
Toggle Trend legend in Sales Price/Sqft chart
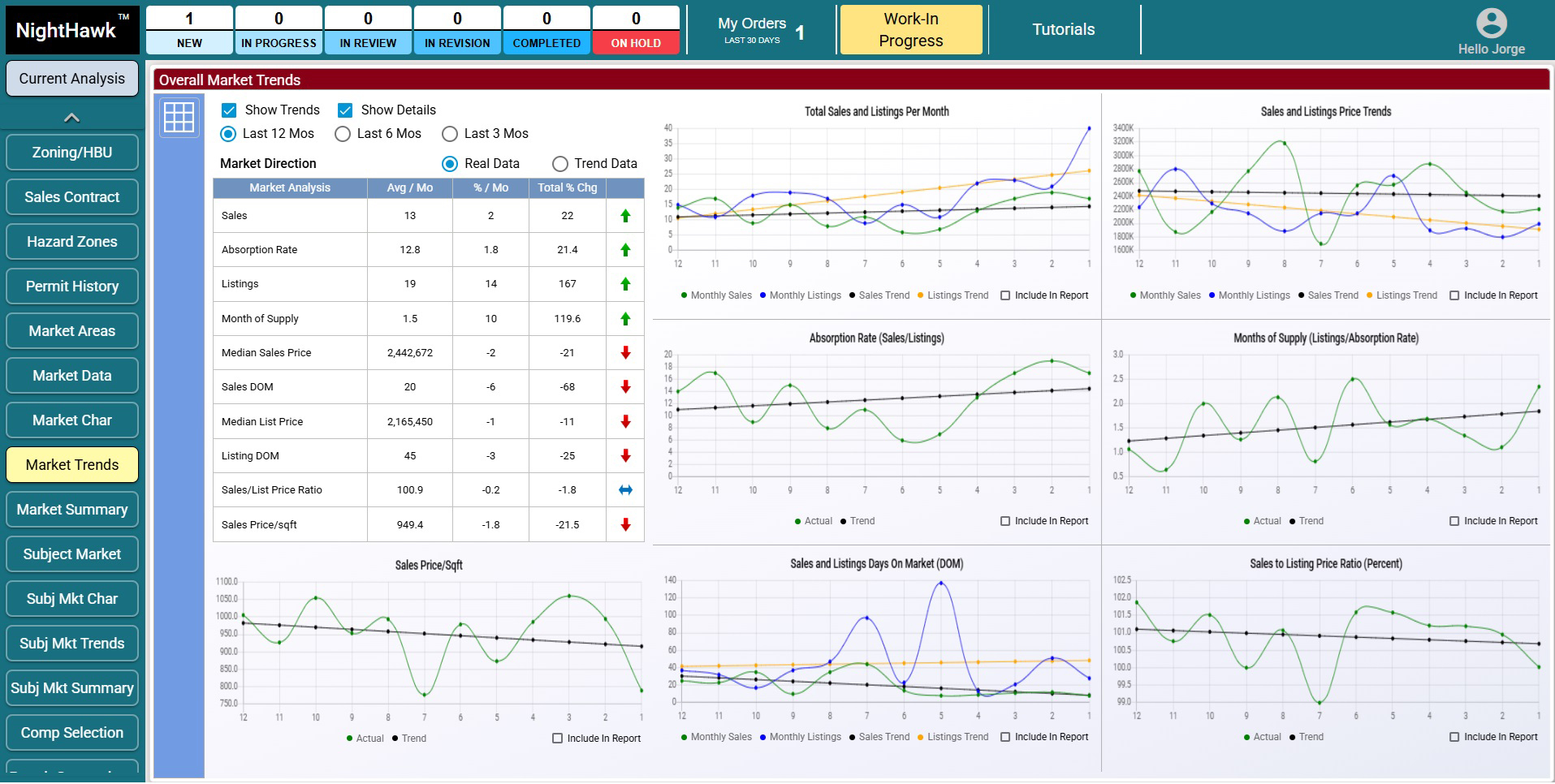[x=409, y=739]
